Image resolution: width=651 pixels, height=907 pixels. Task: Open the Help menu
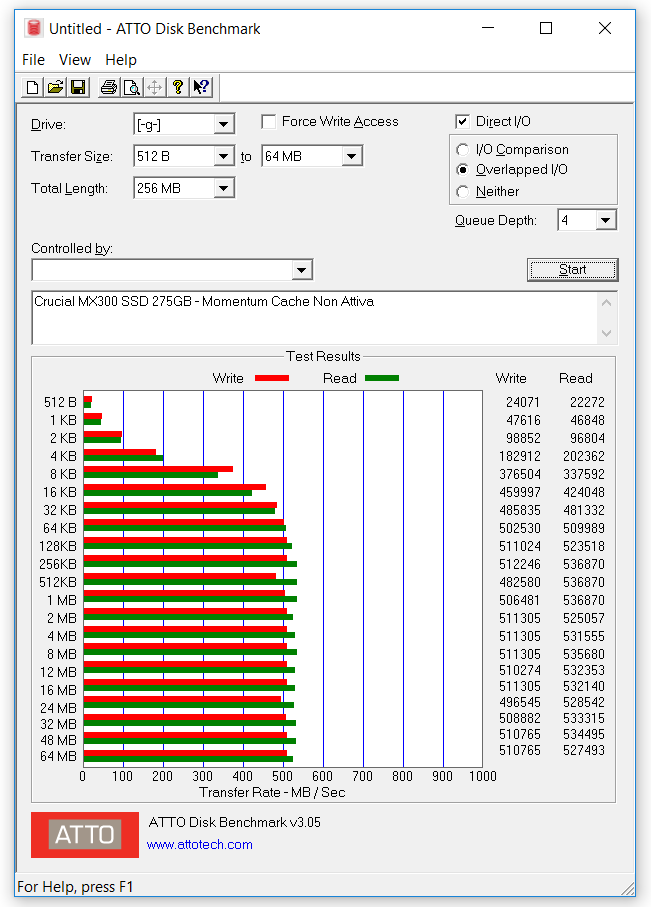[121, 60]
